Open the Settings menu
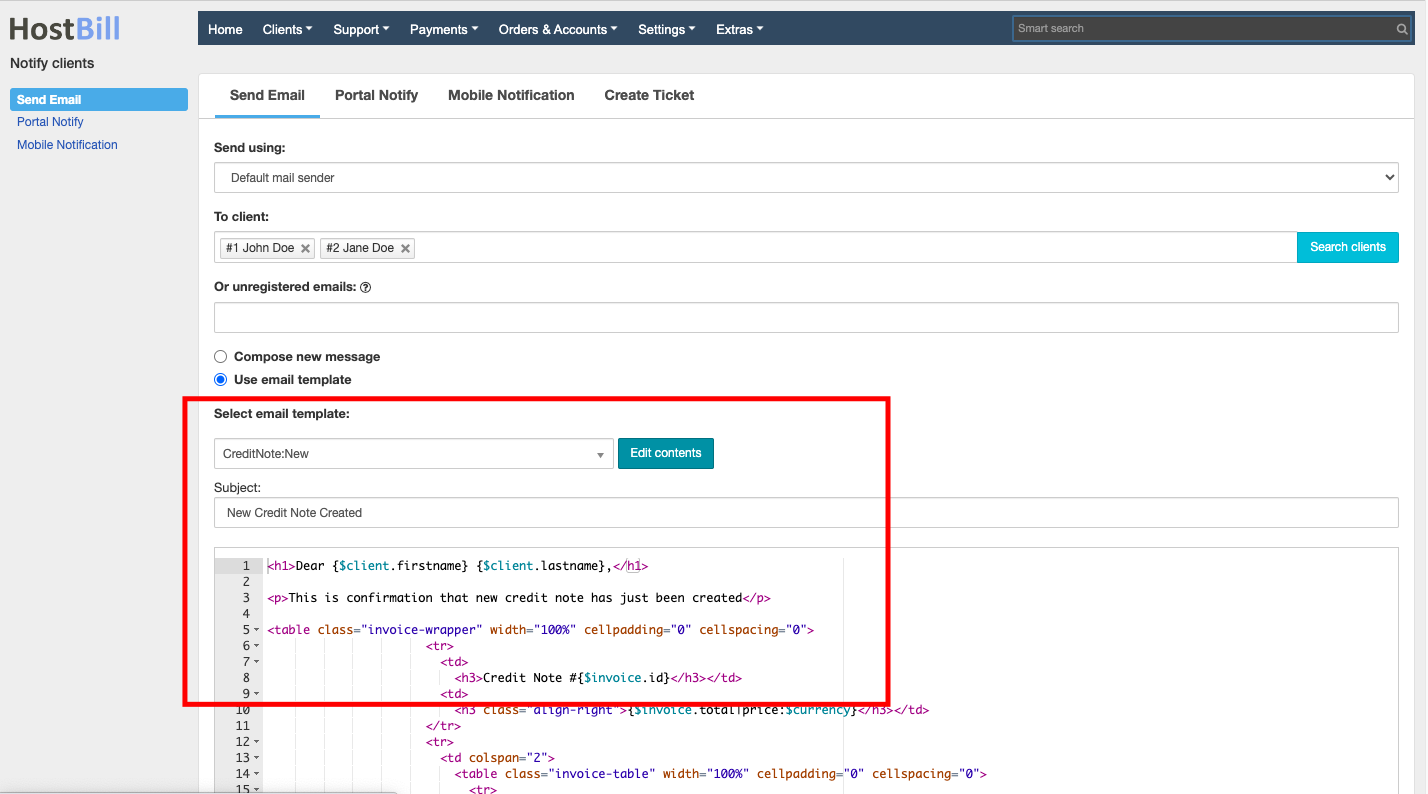Screen dimensions: 1428x794 click(x=666, y=29)
